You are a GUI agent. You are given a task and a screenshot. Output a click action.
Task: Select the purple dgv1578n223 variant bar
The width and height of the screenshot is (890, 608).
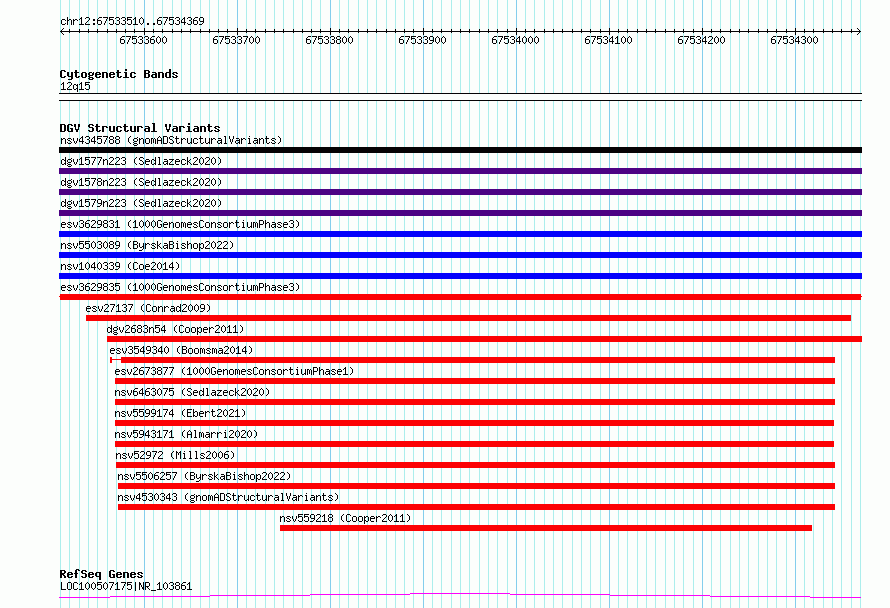(460, 192)
